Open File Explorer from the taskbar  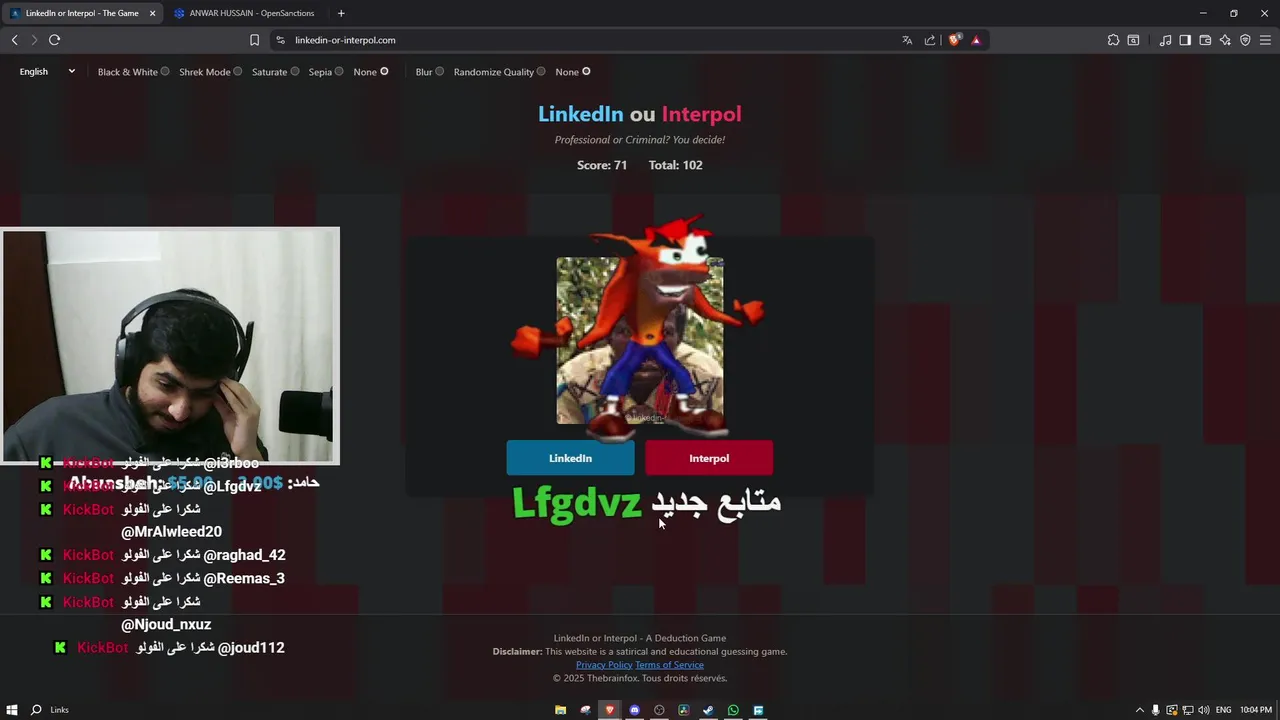pyautogui.click(x=560, y=710)
